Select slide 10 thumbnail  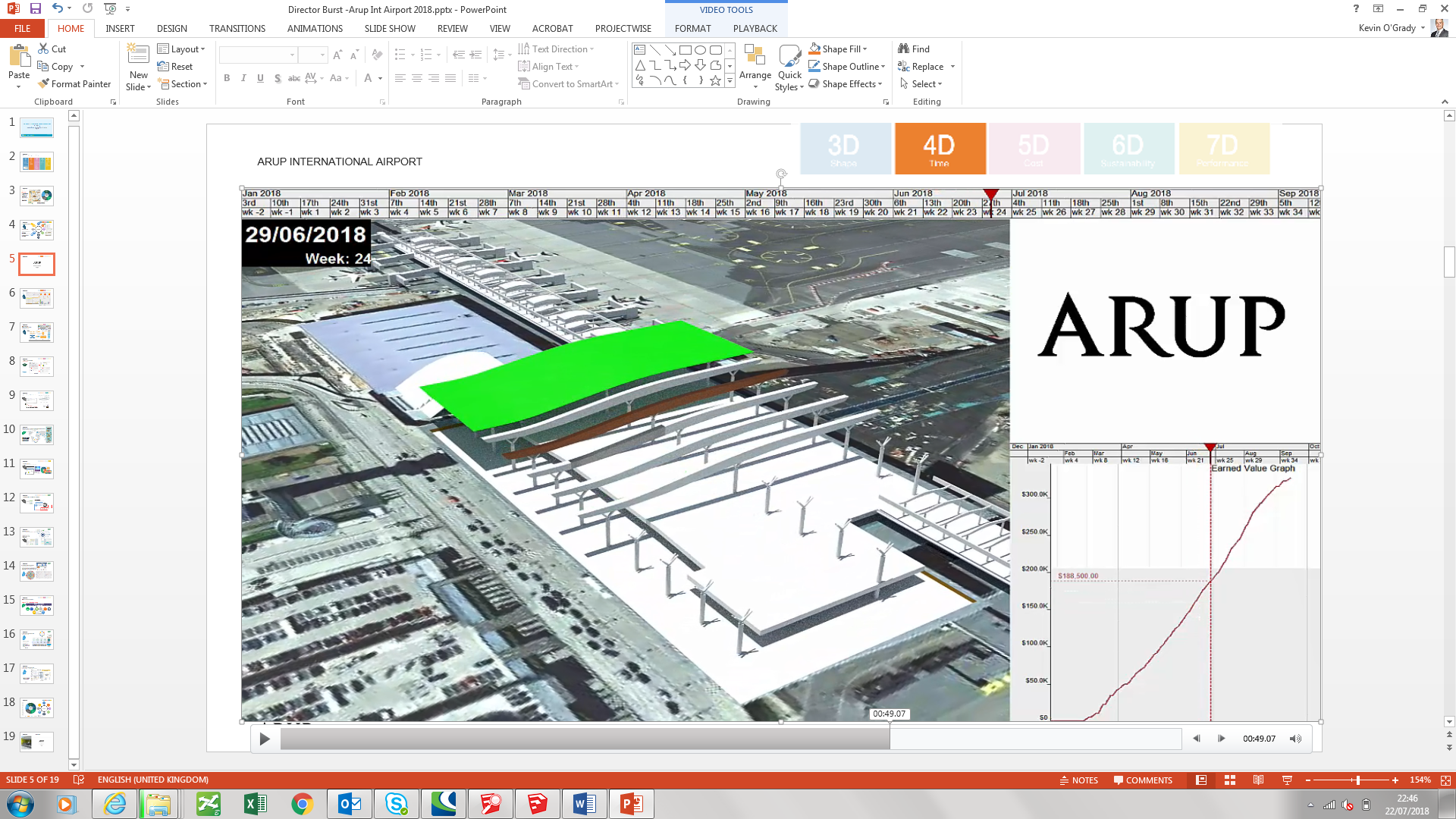(x=36, y=435)
